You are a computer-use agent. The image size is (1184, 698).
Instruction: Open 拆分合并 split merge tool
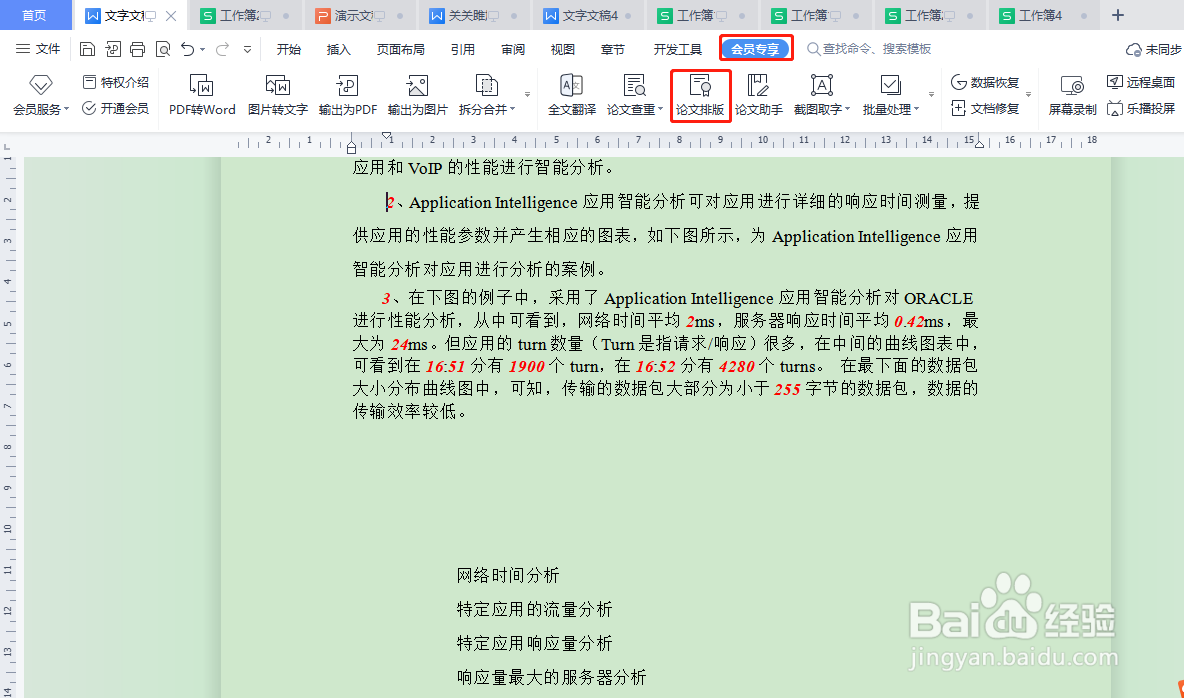(x=486, y=94)
